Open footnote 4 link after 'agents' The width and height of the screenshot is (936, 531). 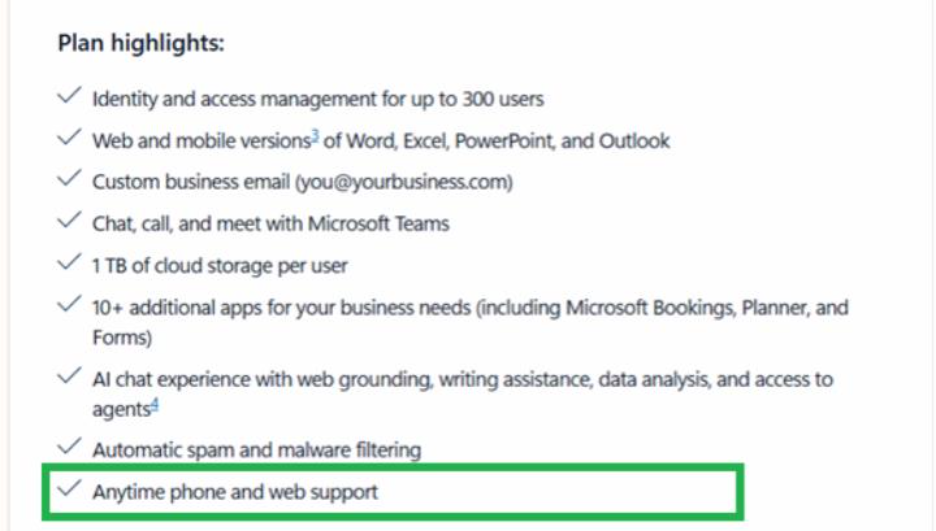155,405
